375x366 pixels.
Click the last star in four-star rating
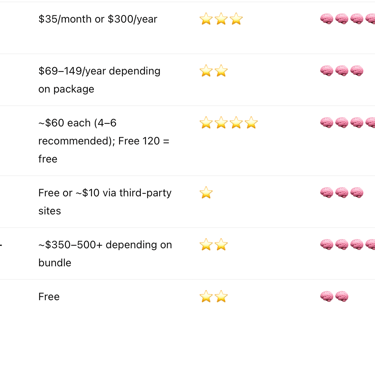251,123
